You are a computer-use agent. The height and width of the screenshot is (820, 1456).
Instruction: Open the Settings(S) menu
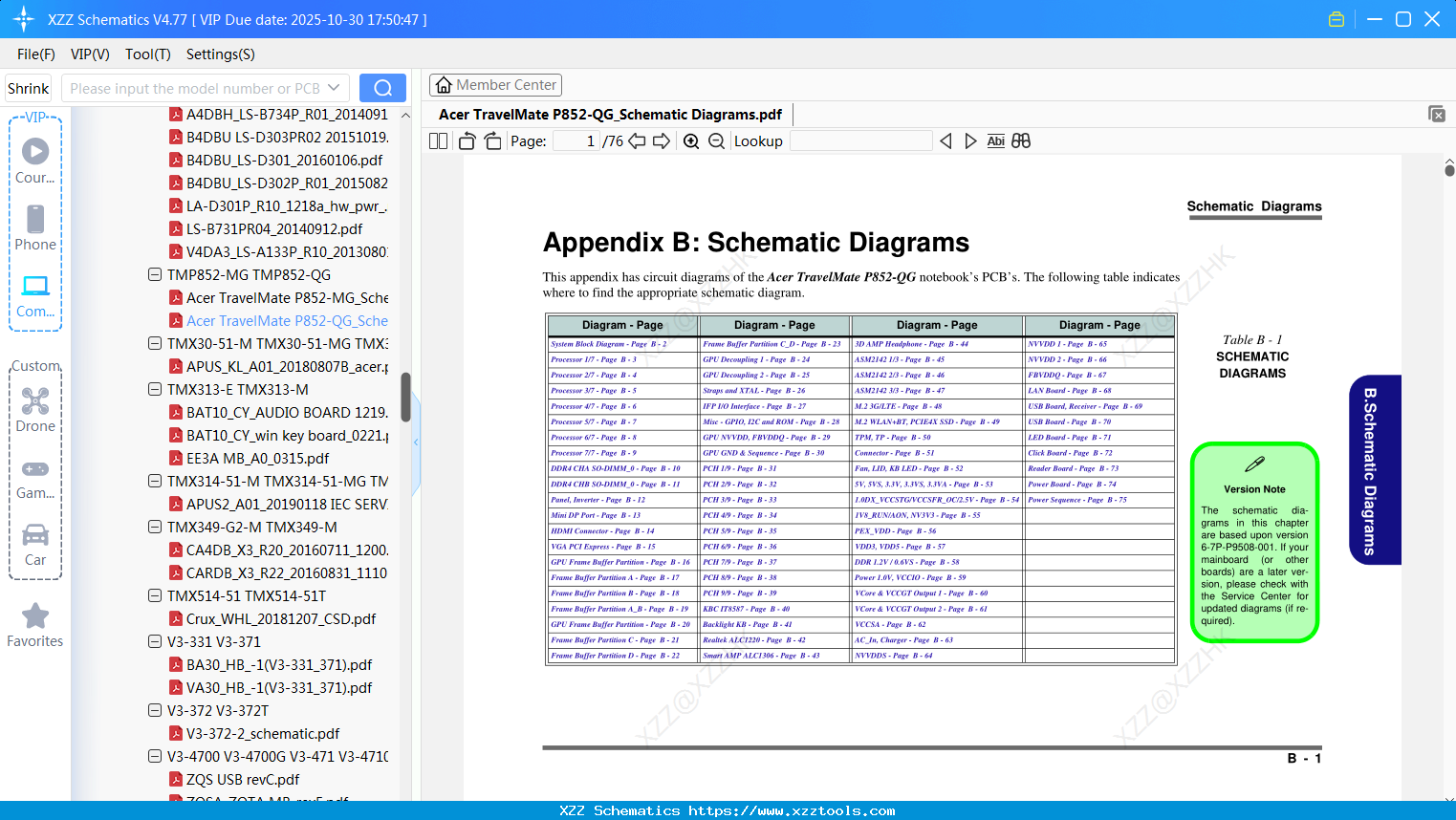tap(221, 54)
